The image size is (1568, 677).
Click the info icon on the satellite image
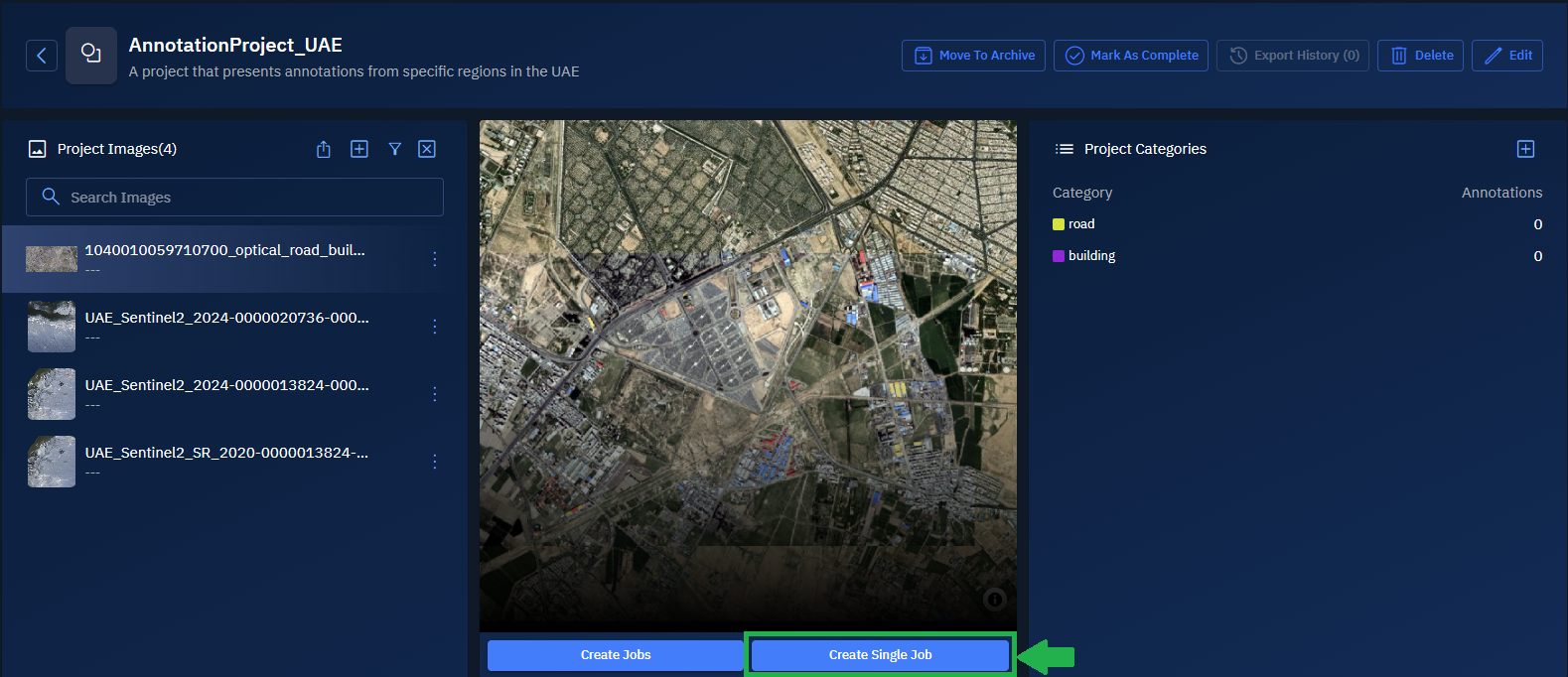point(994,599)
